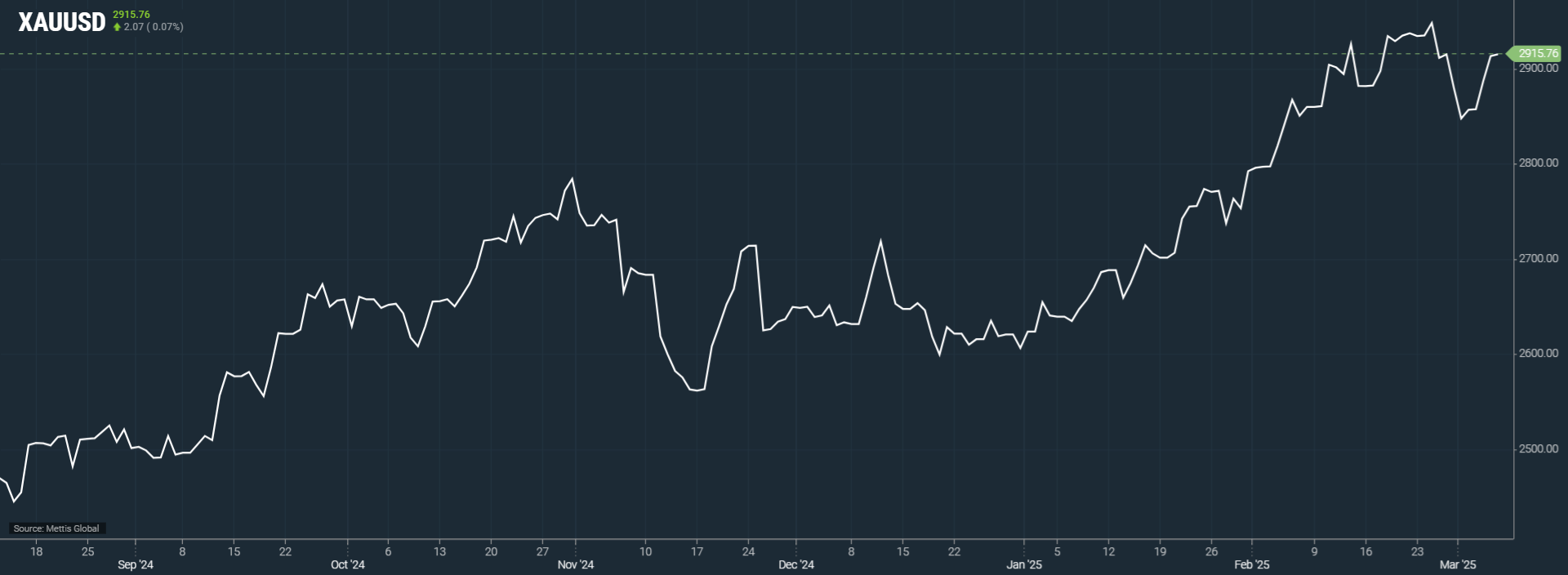Click the 2500.00 price axis label

tap(1539, 449)
